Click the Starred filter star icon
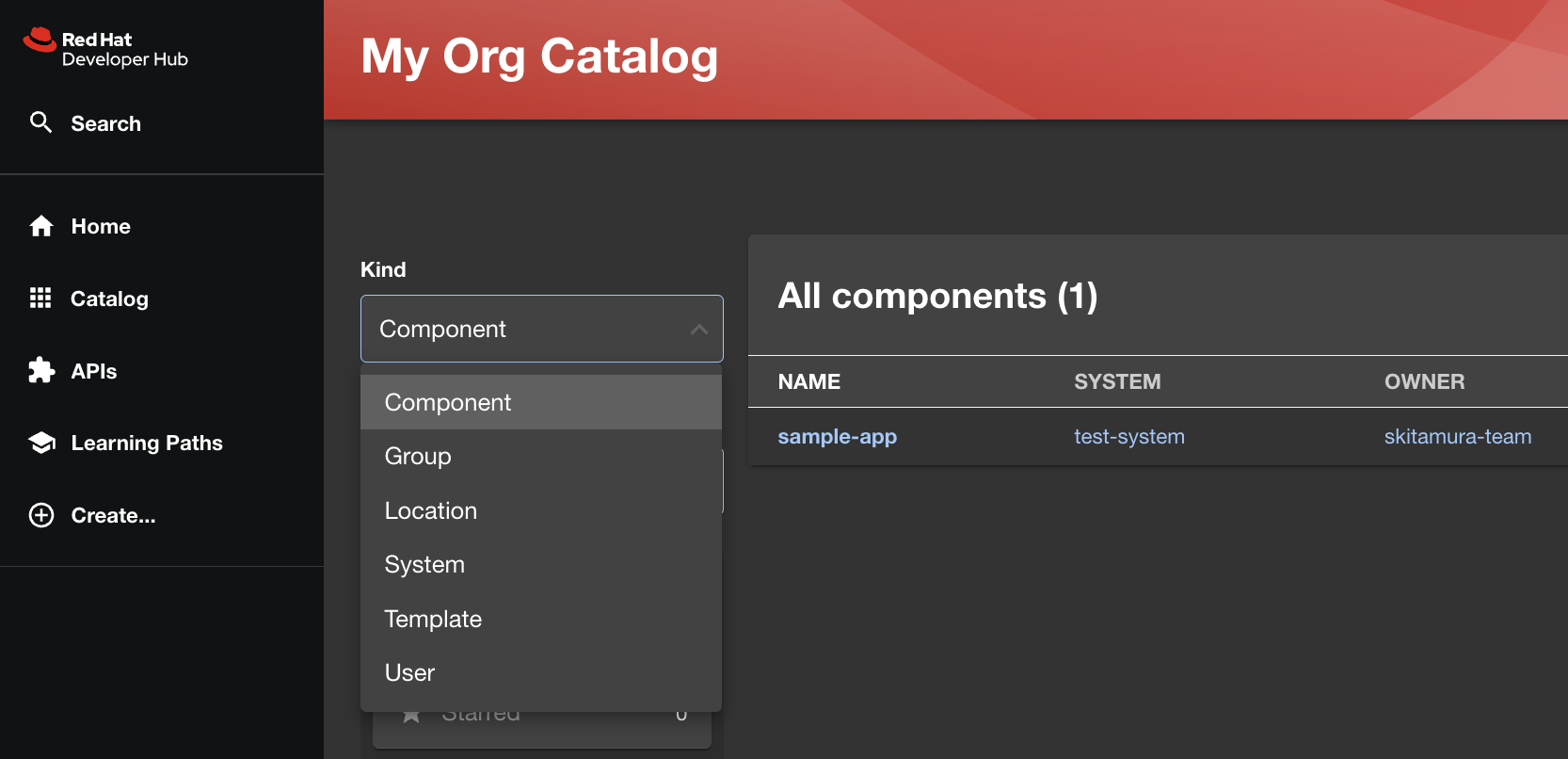This screenshot has height=759, width=1568. tap(411, 715)
